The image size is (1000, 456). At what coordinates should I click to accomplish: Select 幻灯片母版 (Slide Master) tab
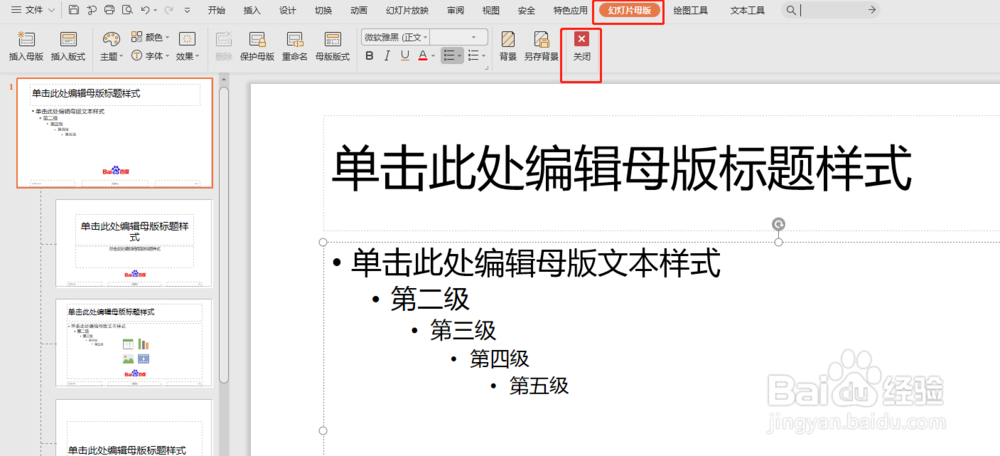tap(629, 10)
